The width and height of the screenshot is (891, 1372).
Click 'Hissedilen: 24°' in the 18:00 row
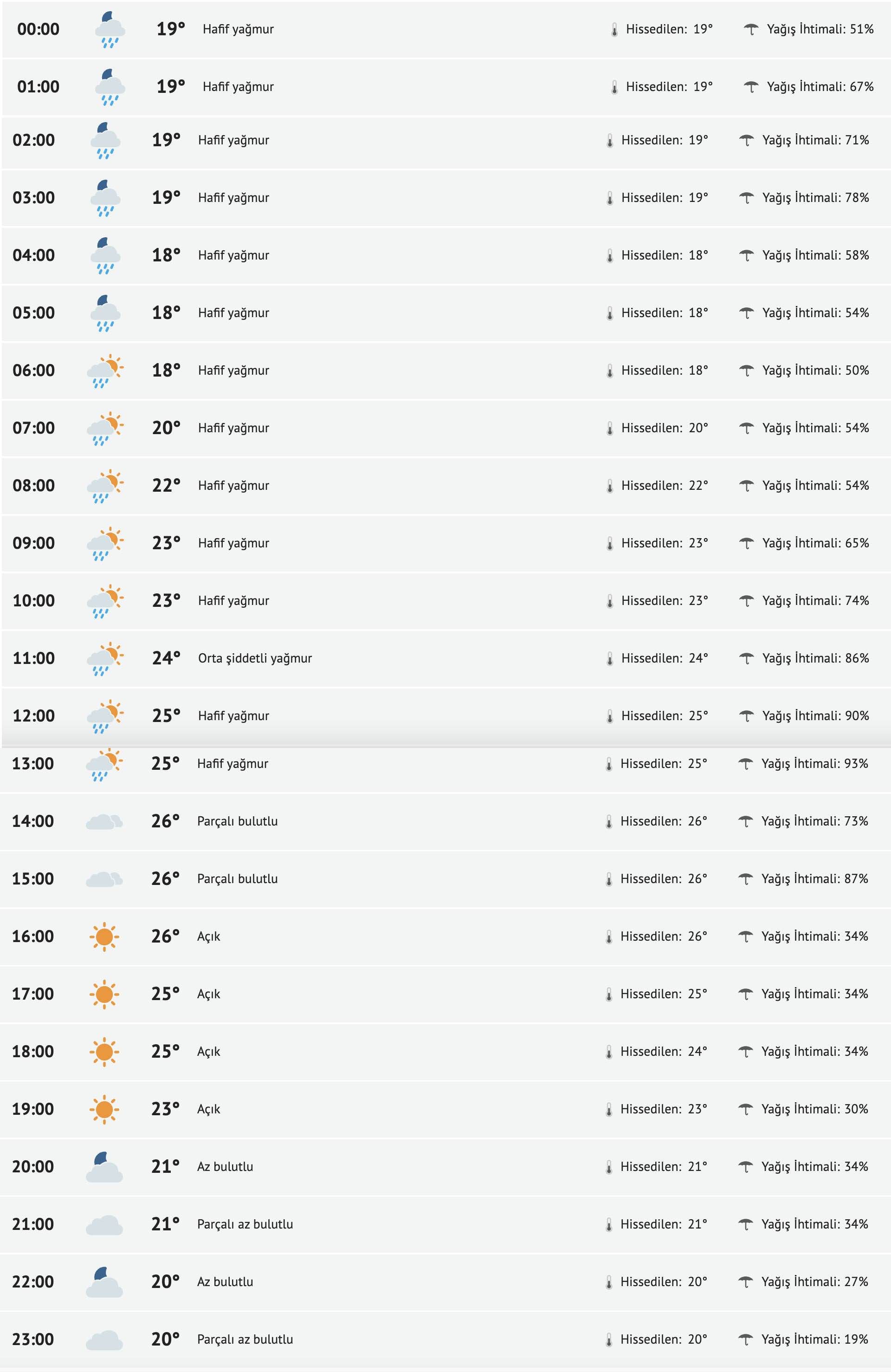(663, 1052)
